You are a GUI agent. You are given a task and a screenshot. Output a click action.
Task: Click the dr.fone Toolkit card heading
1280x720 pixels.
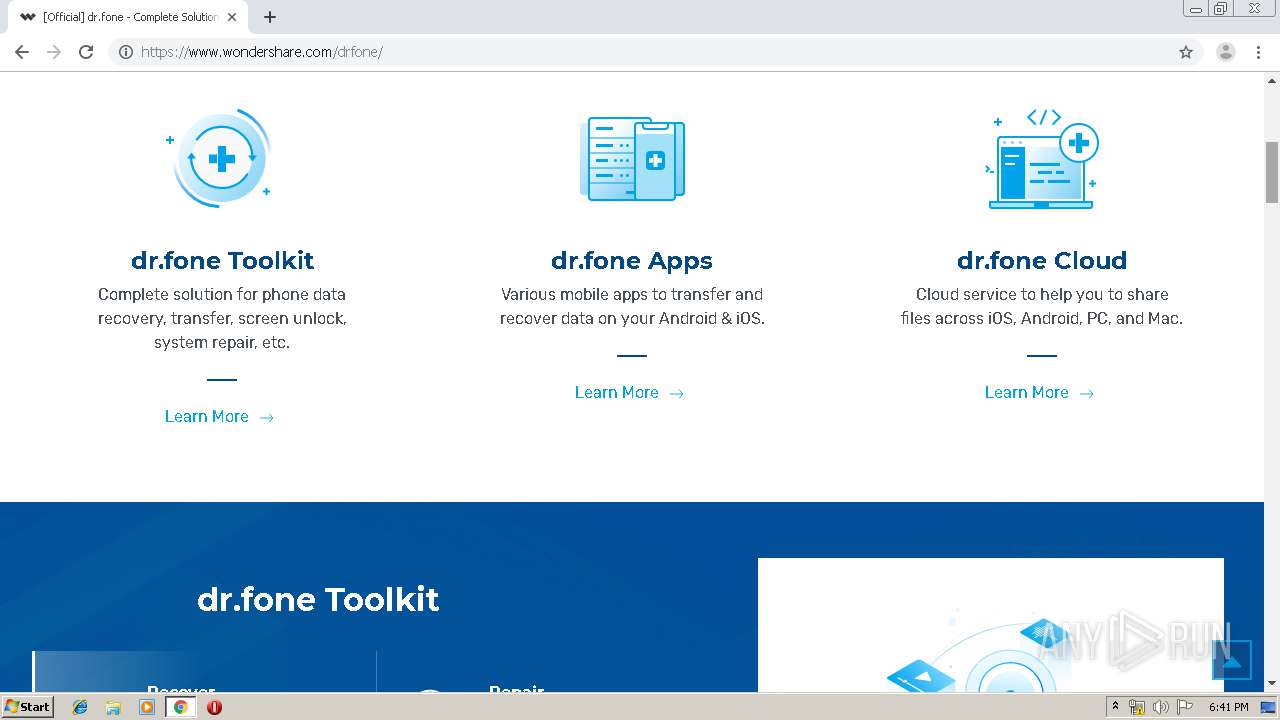pyautogui.click(x=222, y=261)
